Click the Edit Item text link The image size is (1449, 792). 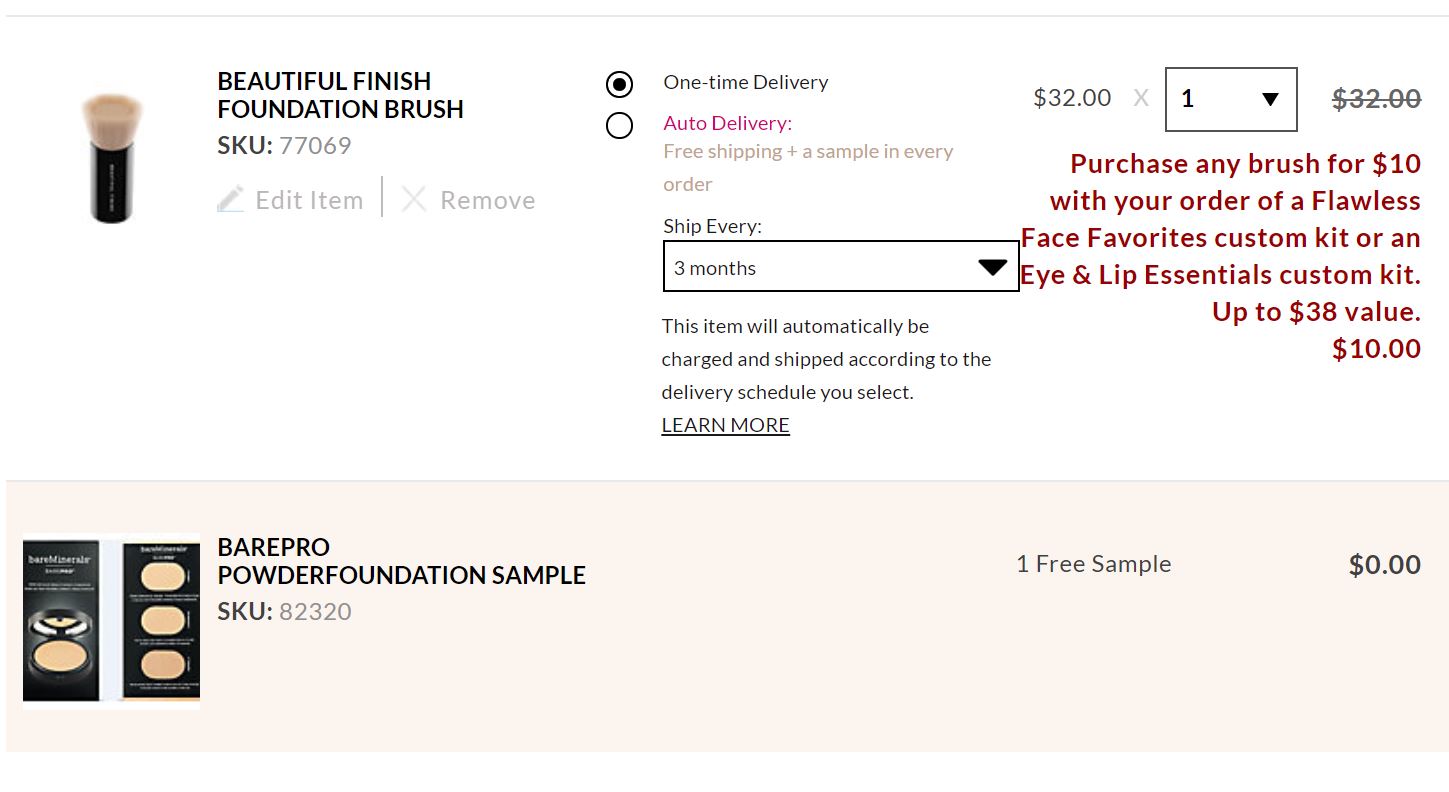309,200
